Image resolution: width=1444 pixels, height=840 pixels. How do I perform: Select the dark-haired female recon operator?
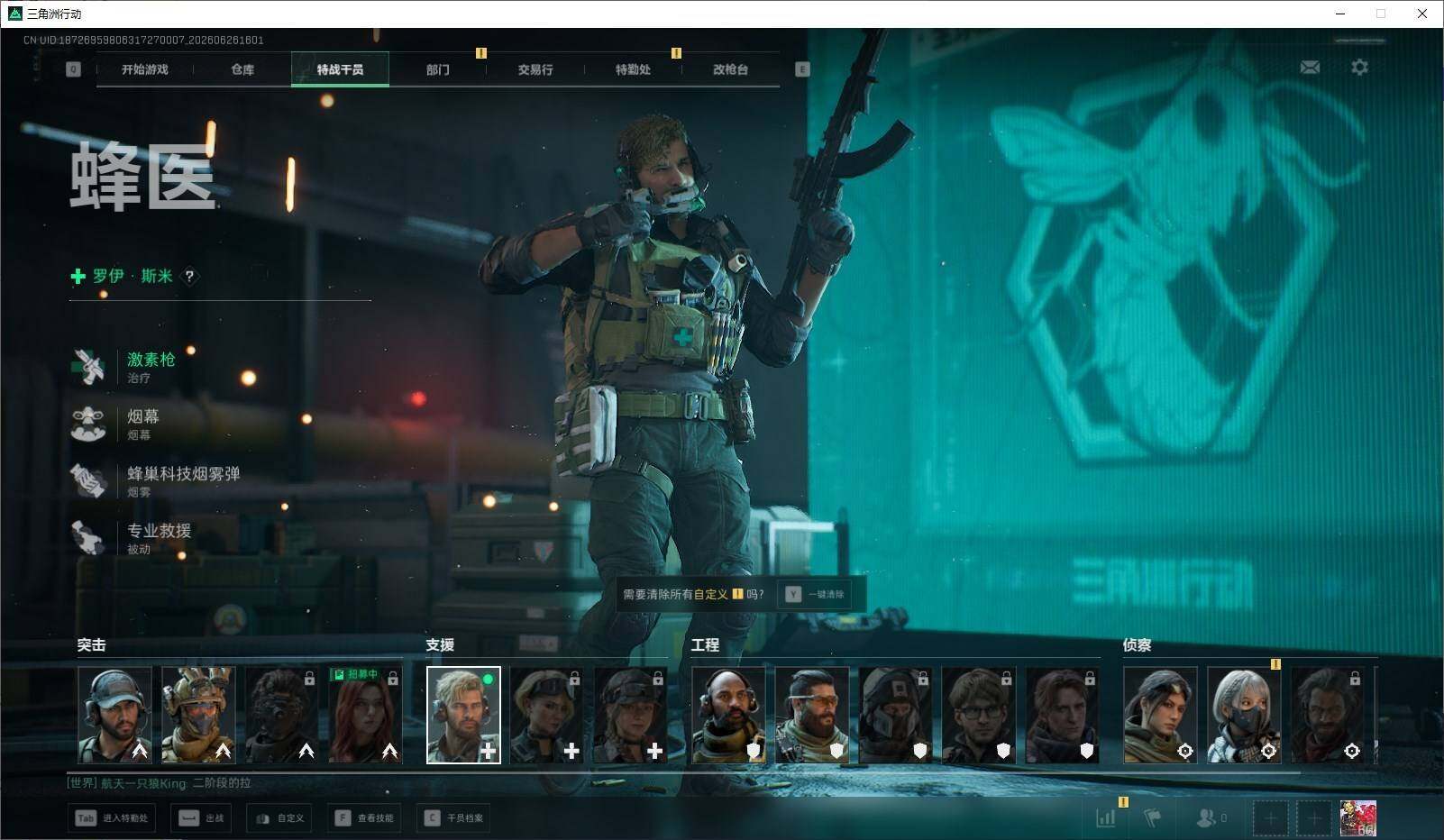coord(1160,715)
